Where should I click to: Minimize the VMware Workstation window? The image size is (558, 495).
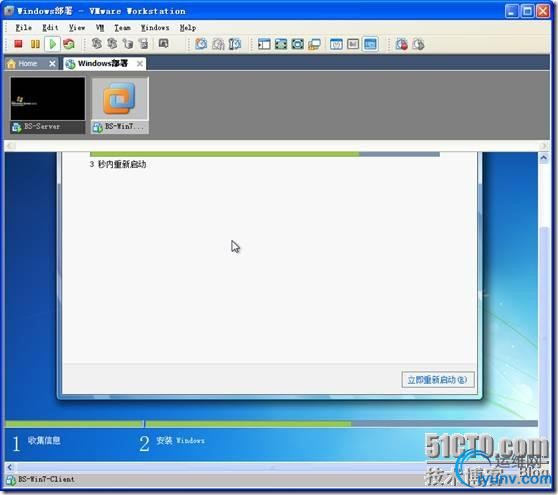pyautogui.click(x=511, y=11)
